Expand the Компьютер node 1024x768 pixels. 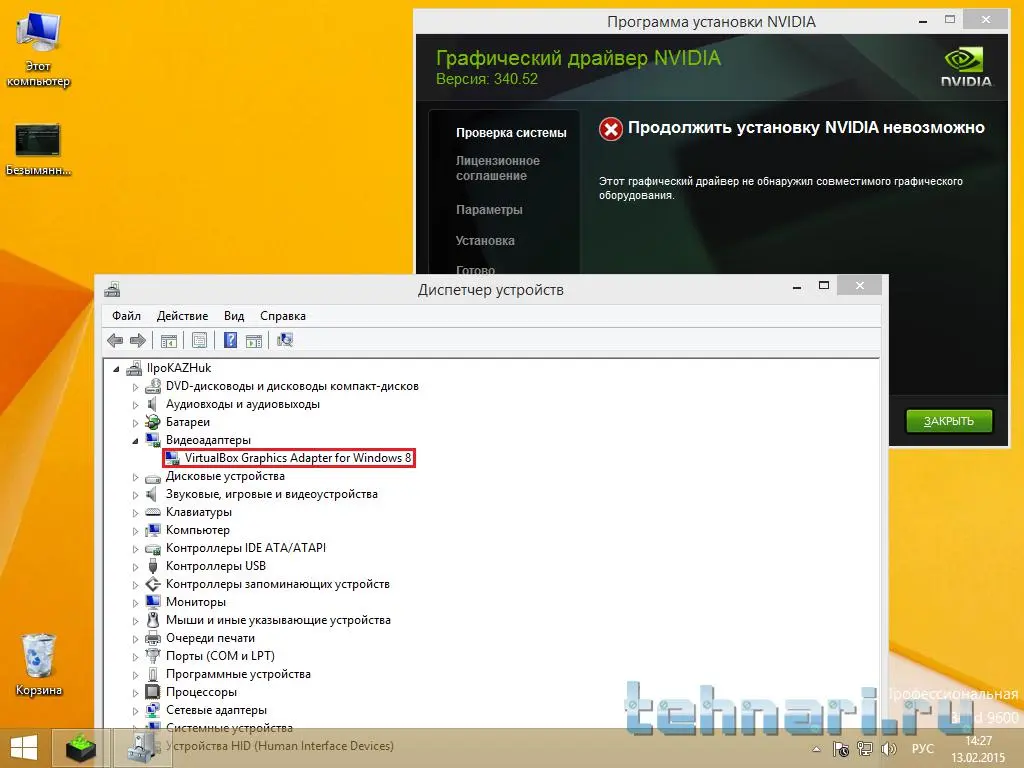point(136,531)
